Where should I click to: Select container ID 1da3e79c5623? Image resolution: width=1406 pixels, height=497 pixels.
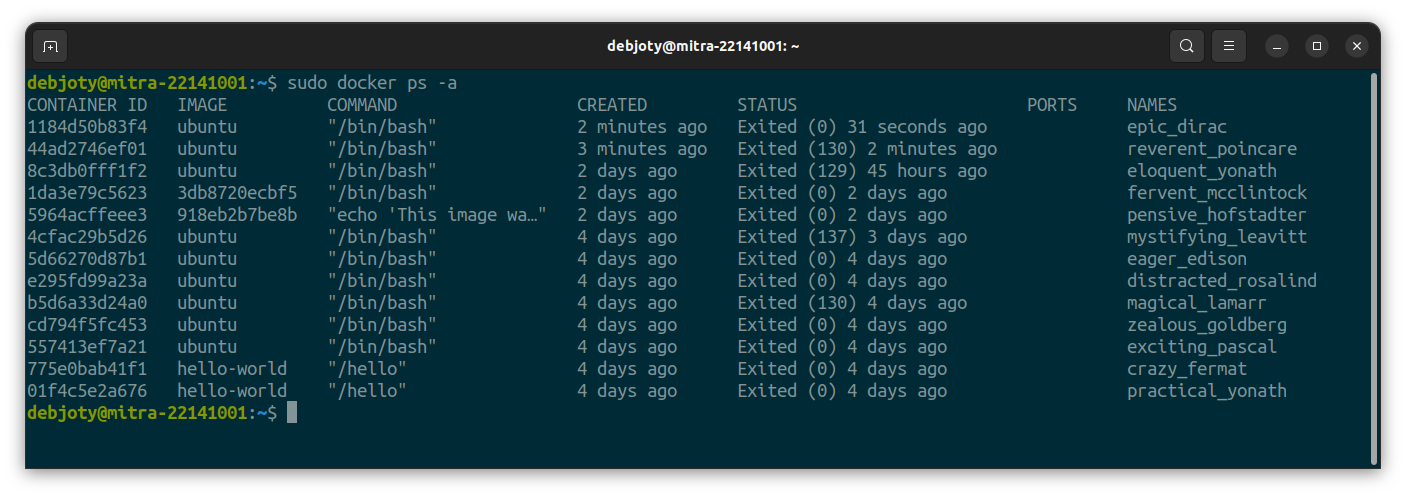[x=87, y=193]
